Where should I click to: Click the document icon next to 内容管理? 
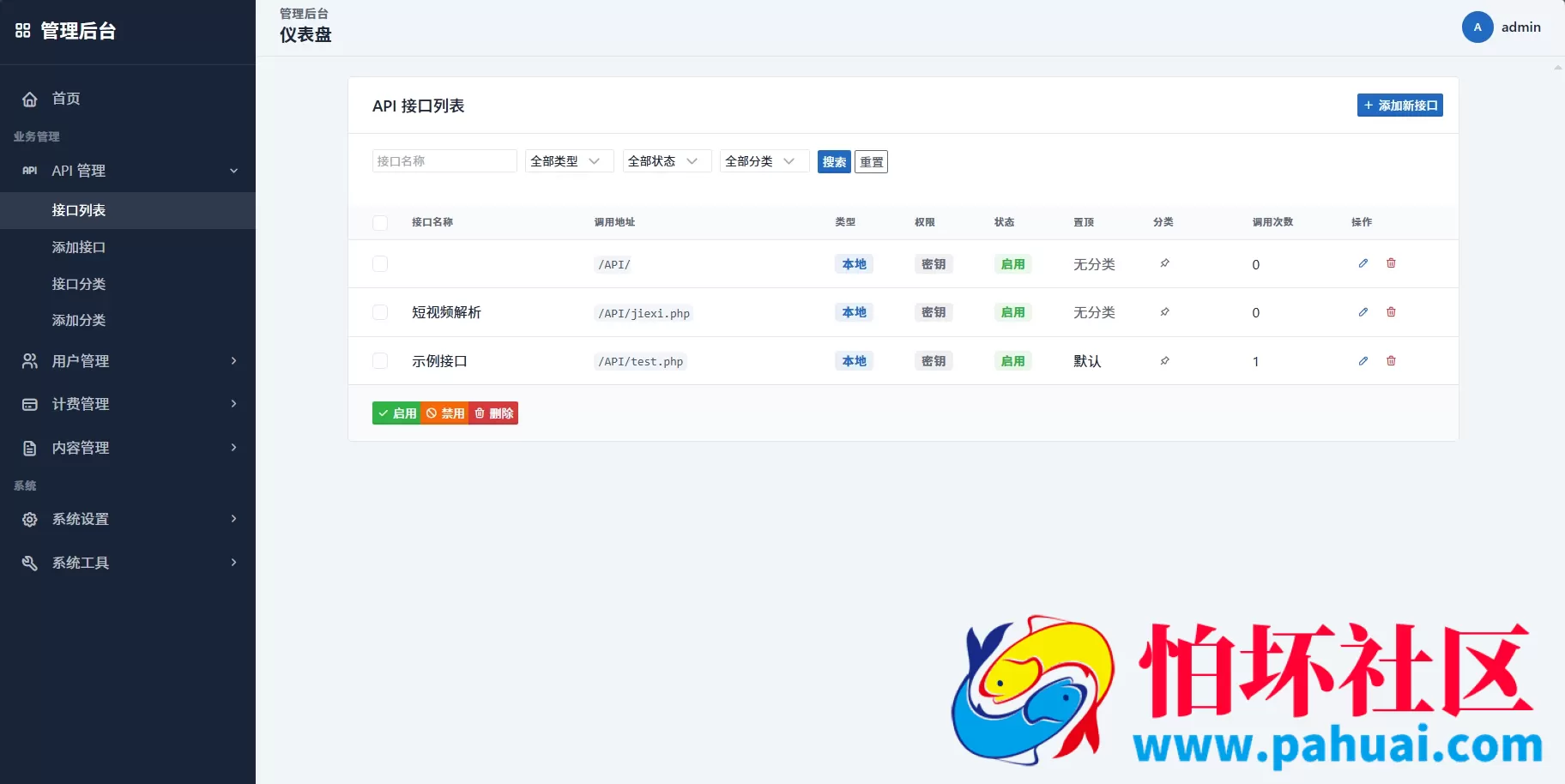tap(30, 448)
